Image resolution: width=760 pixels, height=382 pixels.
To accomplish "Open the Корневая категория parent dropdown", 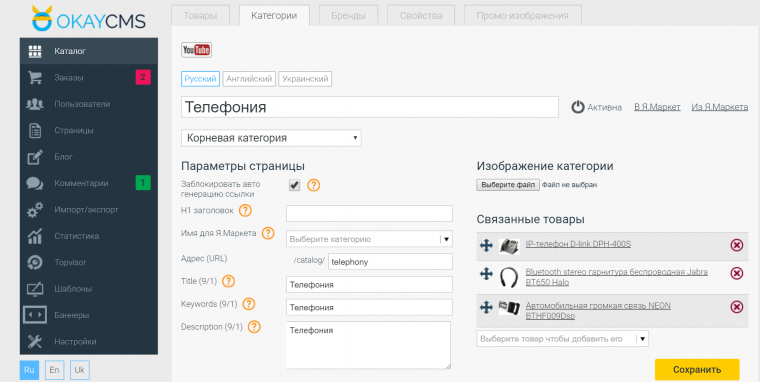I will (271, 138).
